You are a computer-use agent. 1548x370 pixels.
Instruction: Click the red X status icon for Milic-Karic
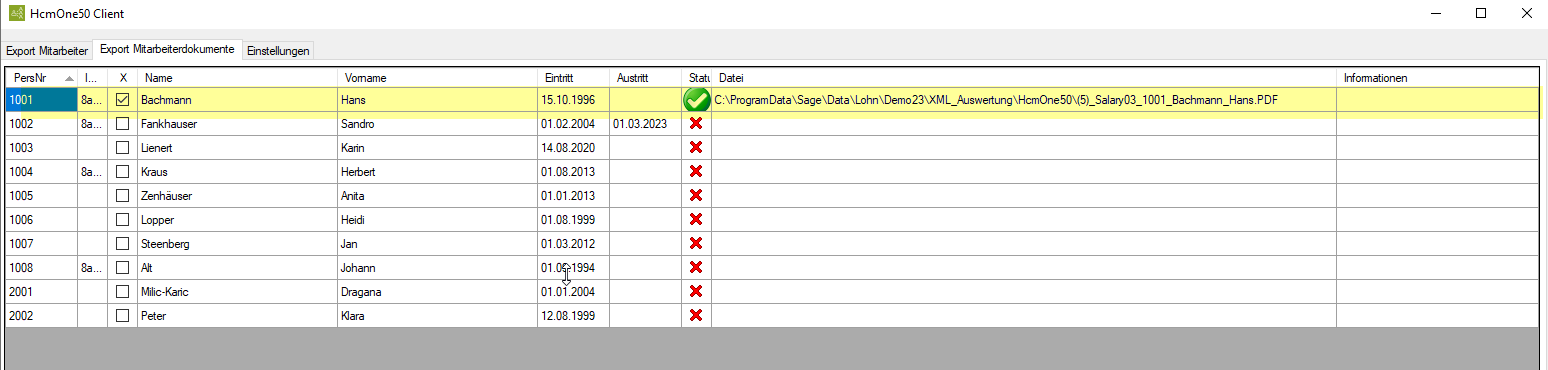(x=696, y=291)
